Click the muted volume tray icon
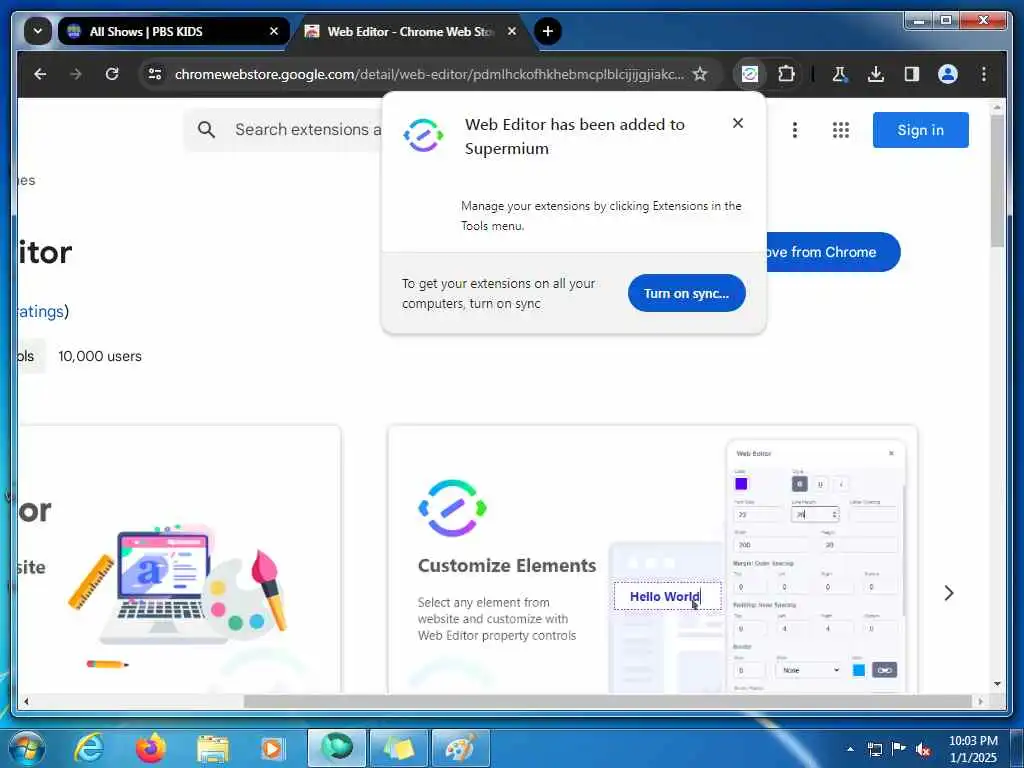1024x768 pixels. (923, 749)
